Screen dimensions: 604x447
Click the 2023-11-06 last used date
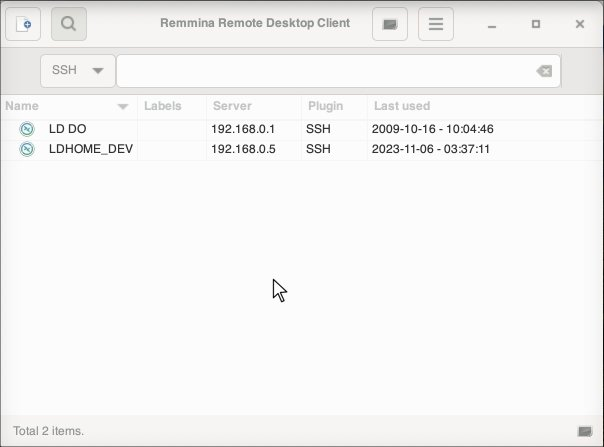(431, 149)
